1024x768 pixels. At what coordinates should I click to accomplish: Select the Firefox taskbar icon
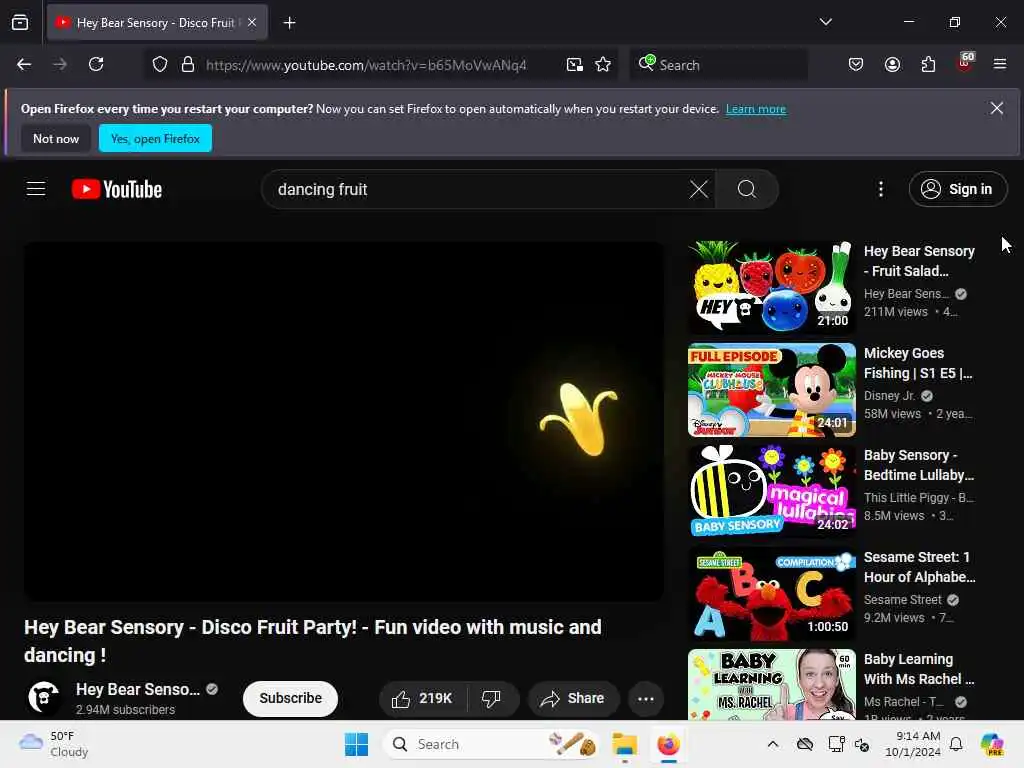tap(668, 744)
